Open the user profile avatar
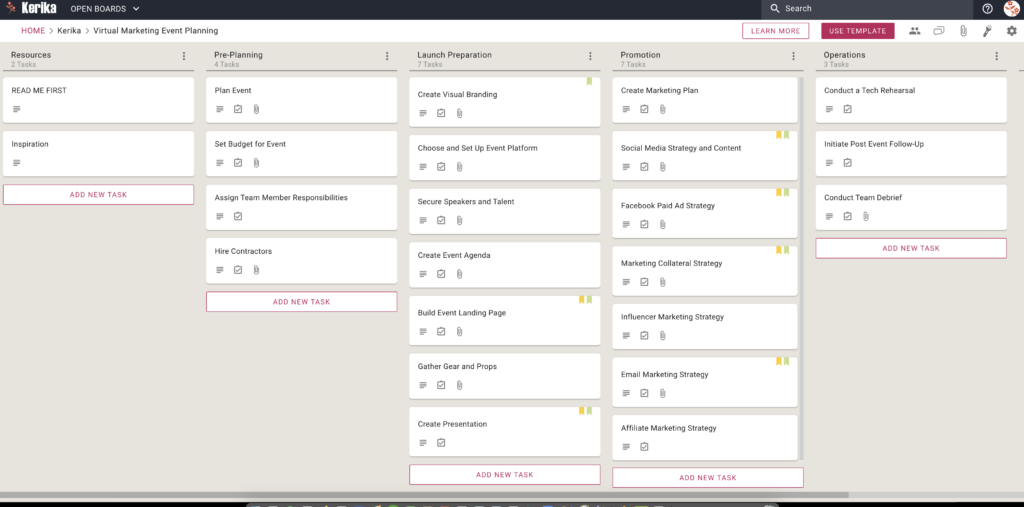Image resolution: width=1024 pixels, height=507 pixels. point(1012,8)
